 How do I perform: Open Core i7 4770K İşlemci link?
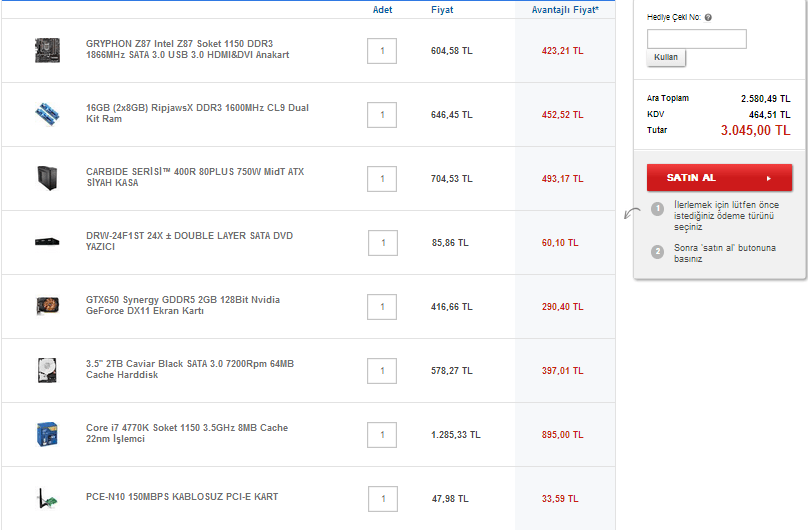click(187, 433)
